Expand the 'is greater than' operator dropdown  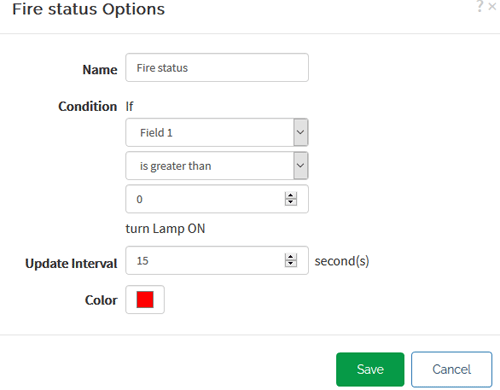click(217, 166)
